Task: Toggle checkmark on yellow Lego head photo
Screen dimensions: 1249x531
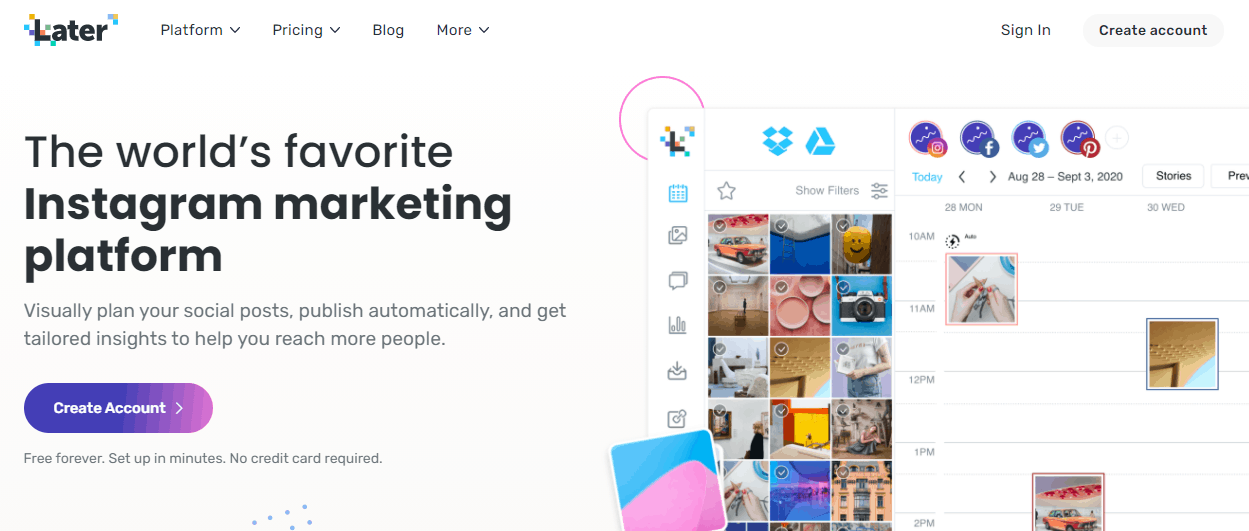Action: click(843, 226)
